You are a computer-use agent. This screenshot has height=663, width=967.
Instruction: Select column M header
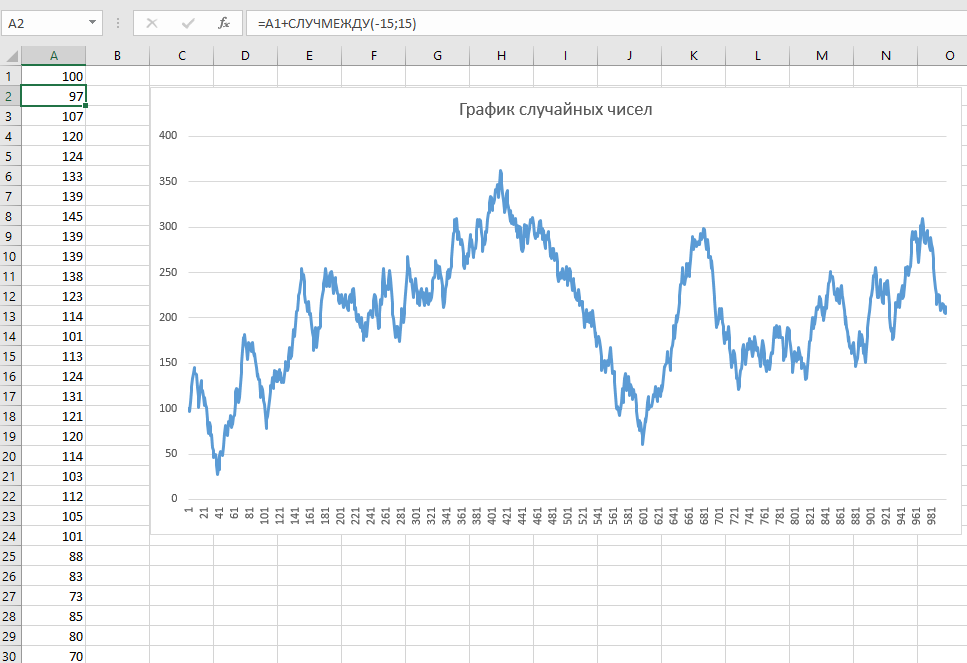[822, 56]
